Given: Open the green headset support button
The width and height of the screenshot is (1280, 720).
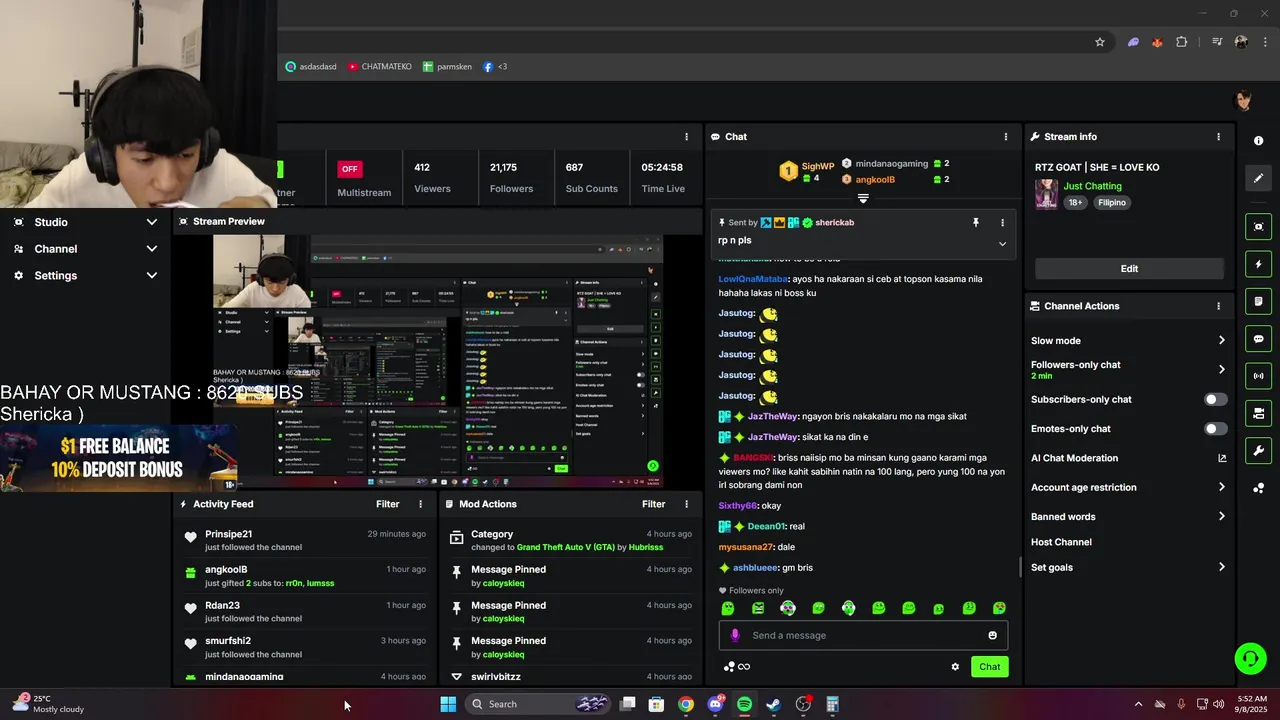Looking at the screenshot, I should click(x=1250, y=658).
